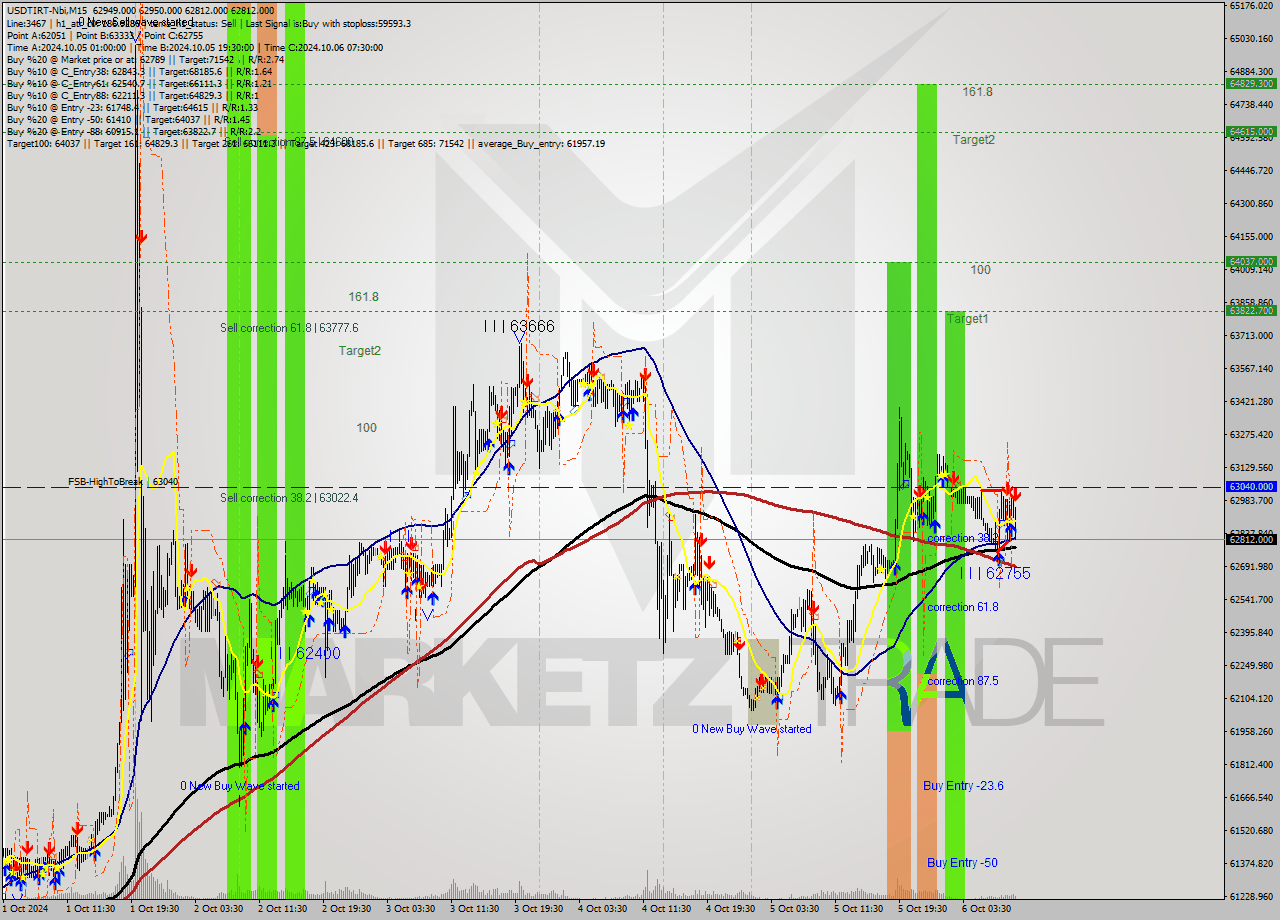Click the '3 Oct 03:30' time label
Image resolution: width=1280 pixels, height=920 pixels.
click(x=411, y=909)
